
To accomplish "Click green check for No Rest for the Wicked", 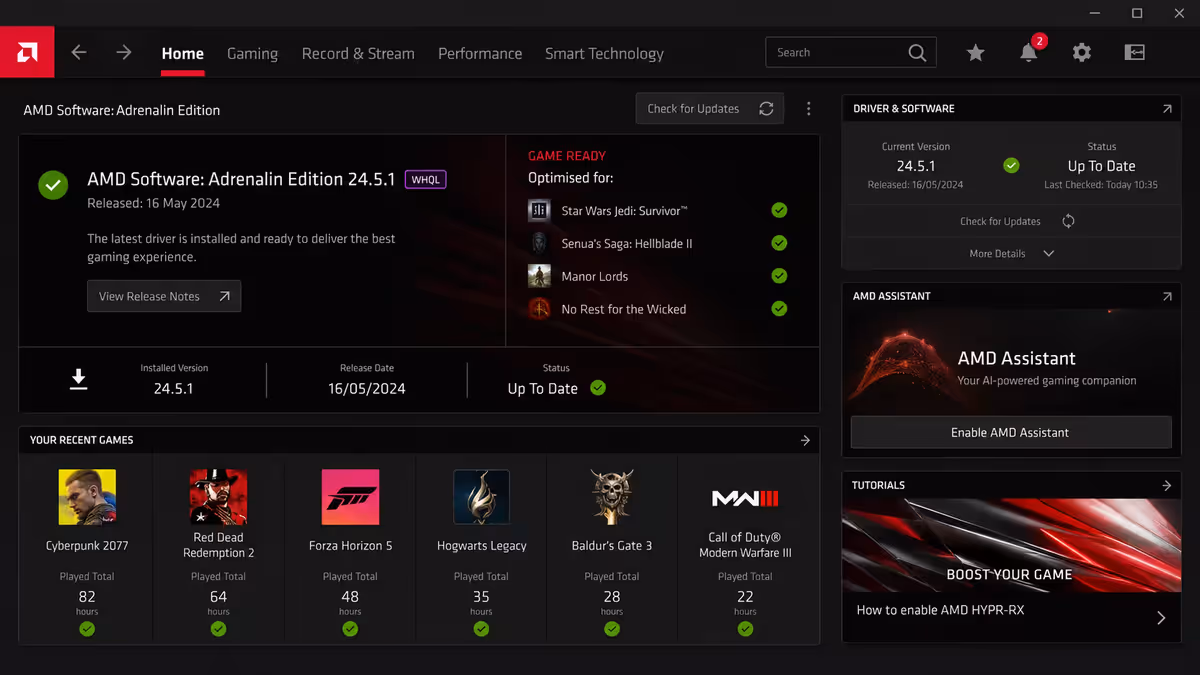I will point(779,309).
